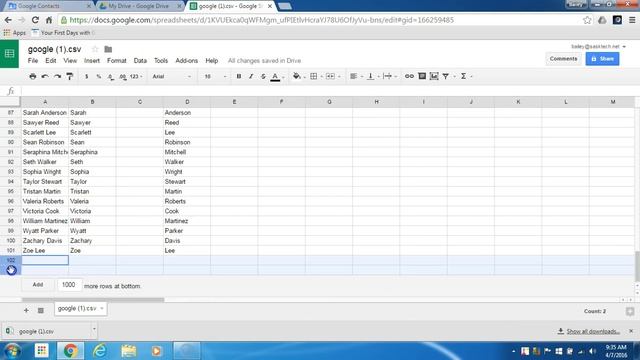Open the Add-ons menu
640x360 pixels.
[x=187, y=60]
